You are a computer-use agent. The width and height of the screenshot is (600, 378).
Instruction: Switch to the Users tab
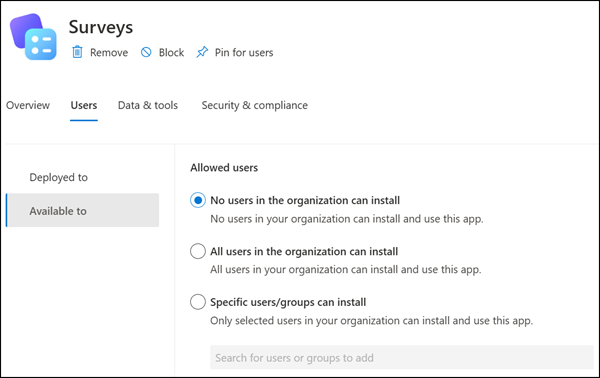(x=84, y=105)
